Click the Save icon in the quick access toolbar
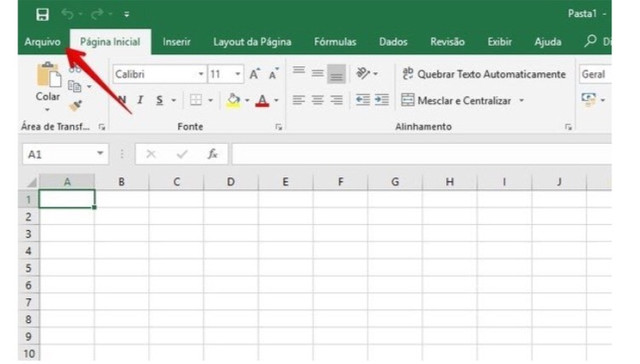This screenshot has height=364, width=640. coord(42,14)
